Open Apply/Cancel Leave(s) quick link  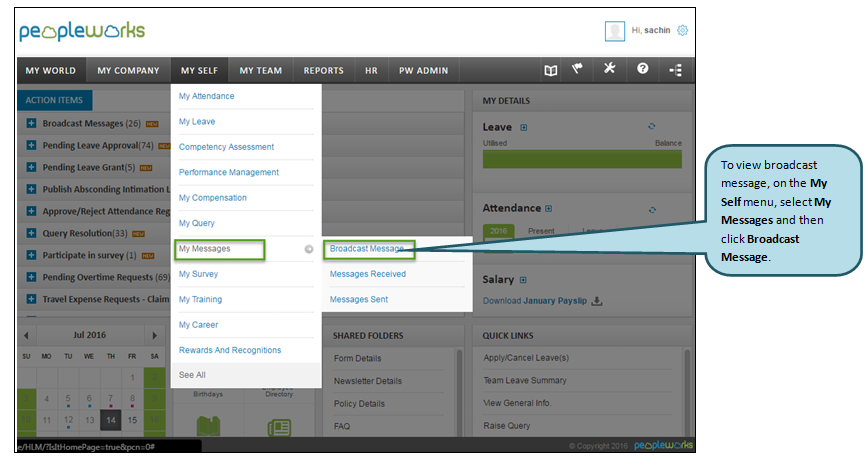[x=526, y=358]
